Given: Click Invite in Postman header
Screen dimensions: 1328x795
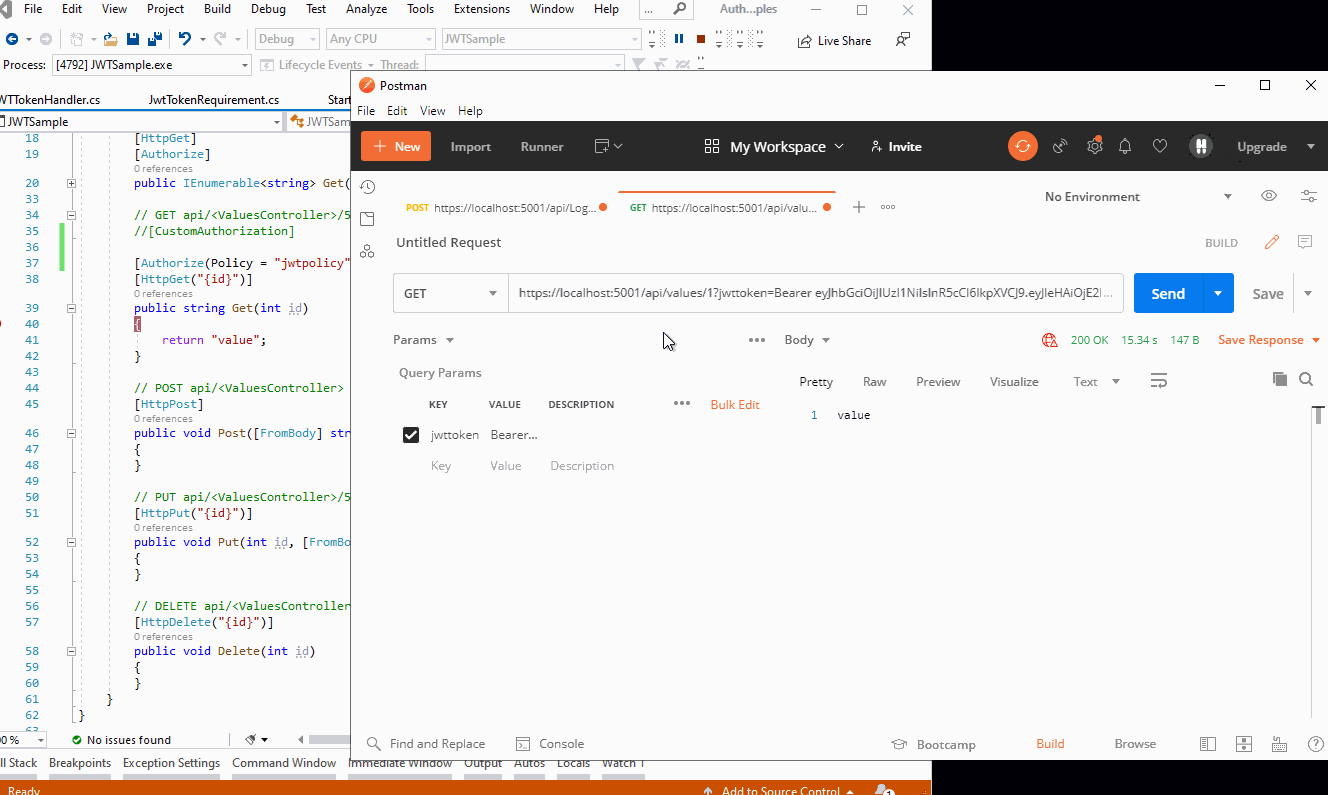Looking at the screenshot, I should tap(896, 146).
